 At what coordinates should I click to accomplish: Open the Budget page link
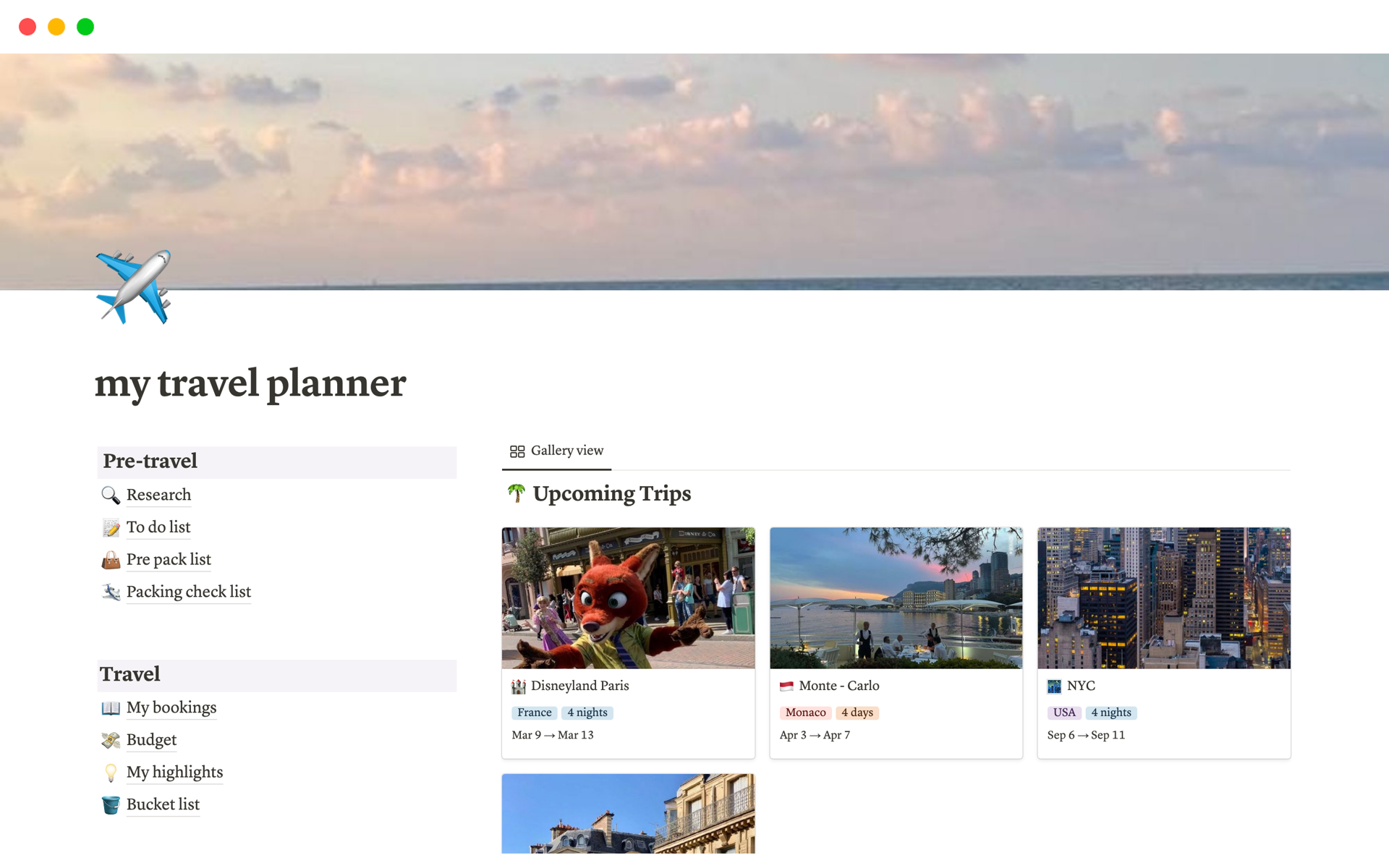[x=151, y=740]
